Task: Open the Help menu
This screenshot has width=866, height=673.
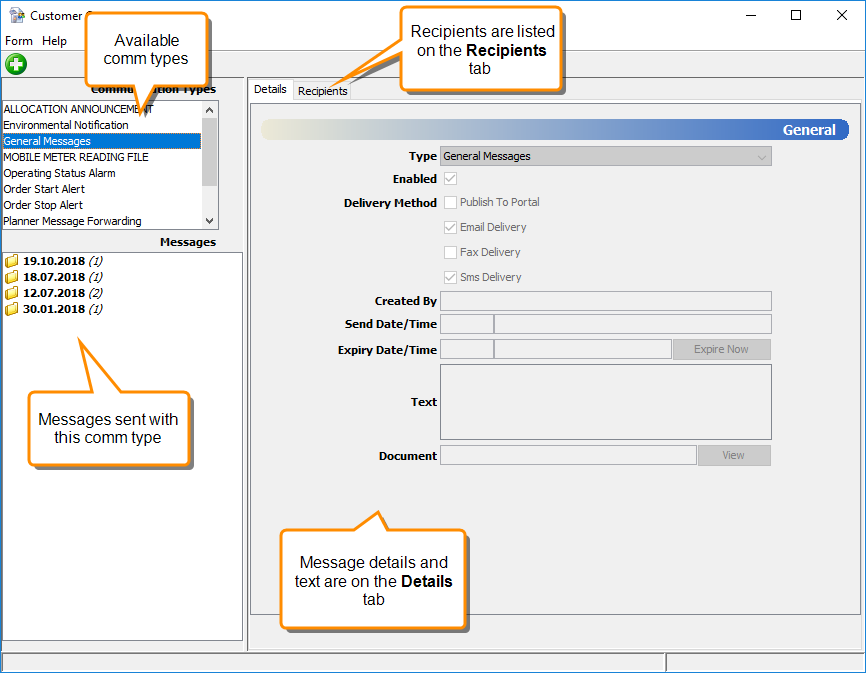Action: (x=54, y=41)
